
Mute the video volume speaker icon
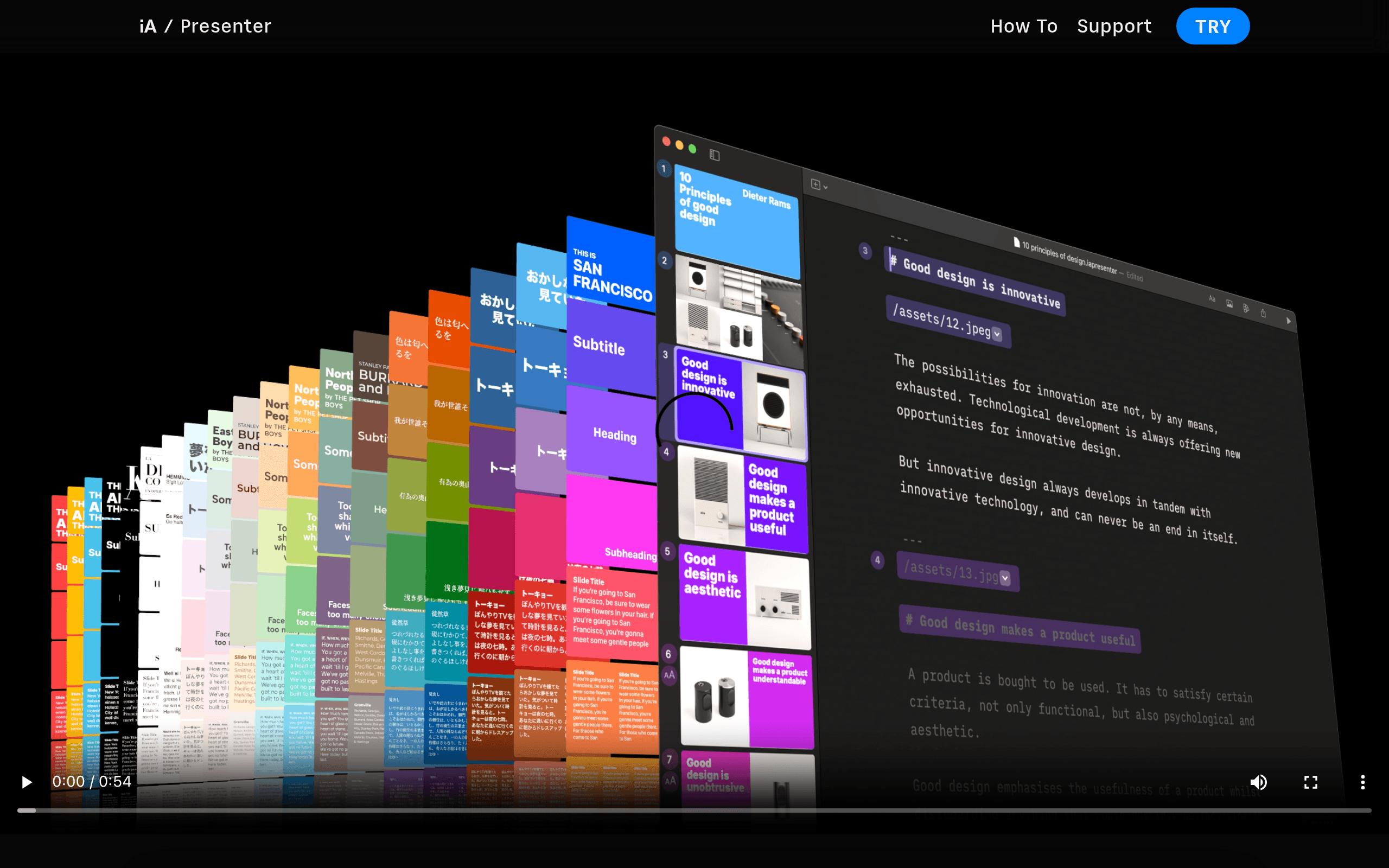(x=1258, y=782)
